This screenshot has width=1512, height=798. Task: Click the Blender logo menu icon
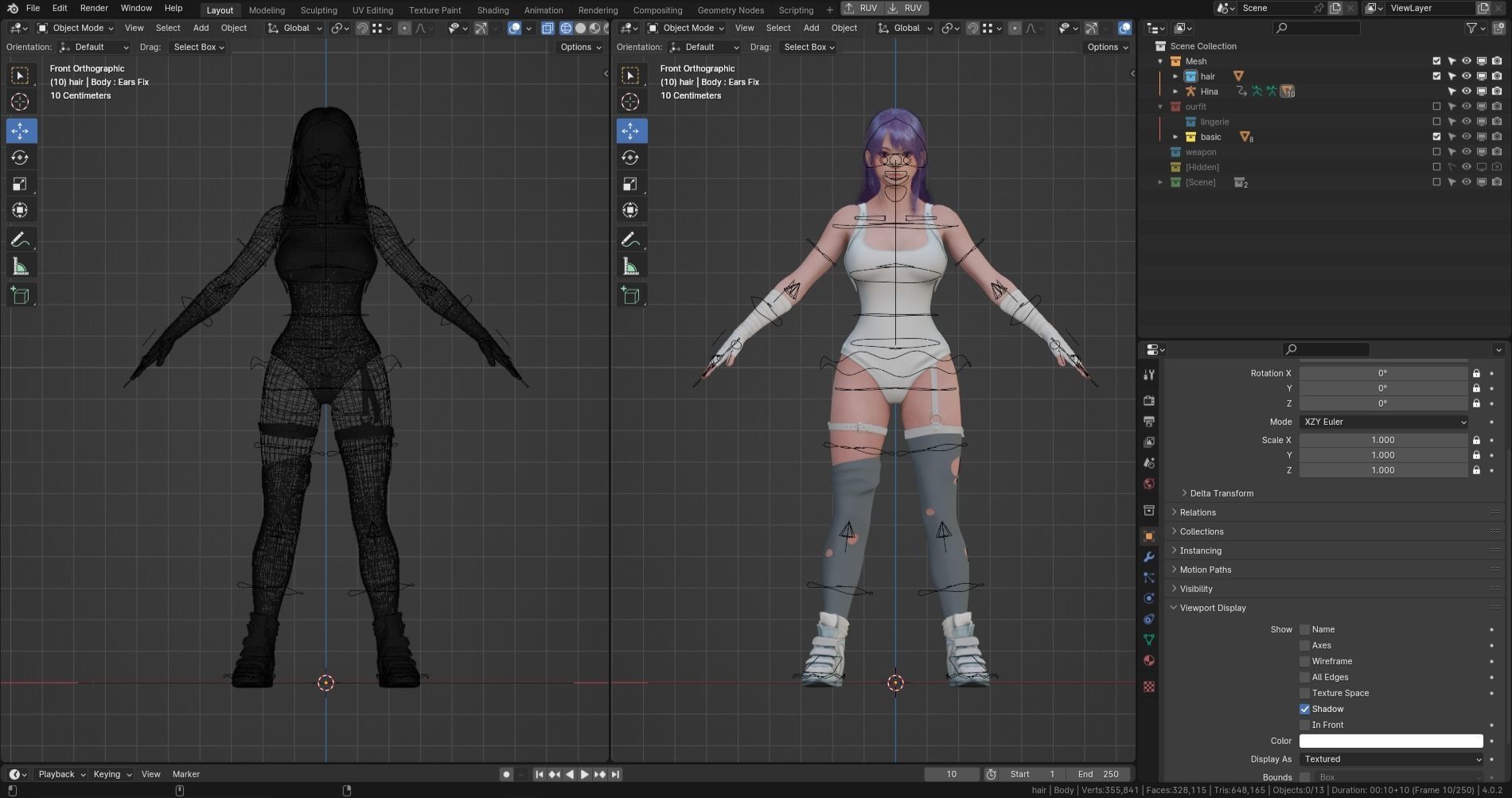13,8
